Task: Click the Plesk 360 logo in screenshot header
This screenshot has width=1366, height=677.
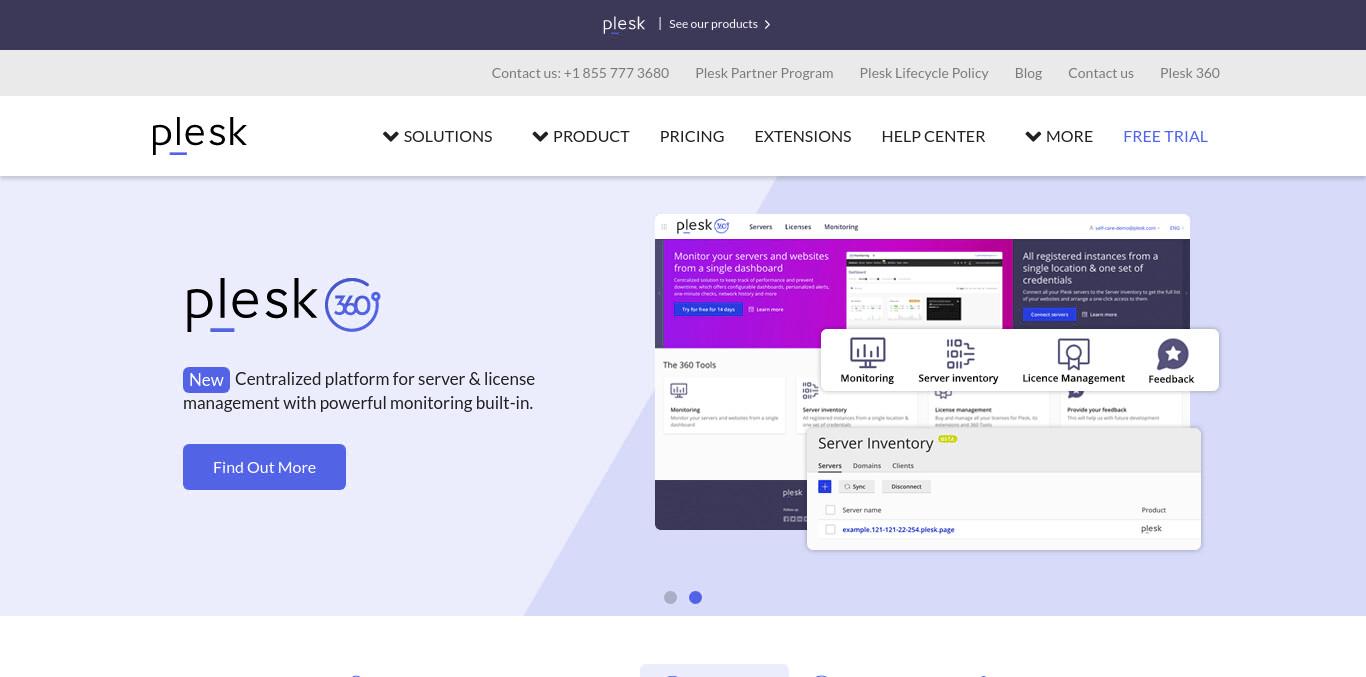Action: (x=702, y=226)
